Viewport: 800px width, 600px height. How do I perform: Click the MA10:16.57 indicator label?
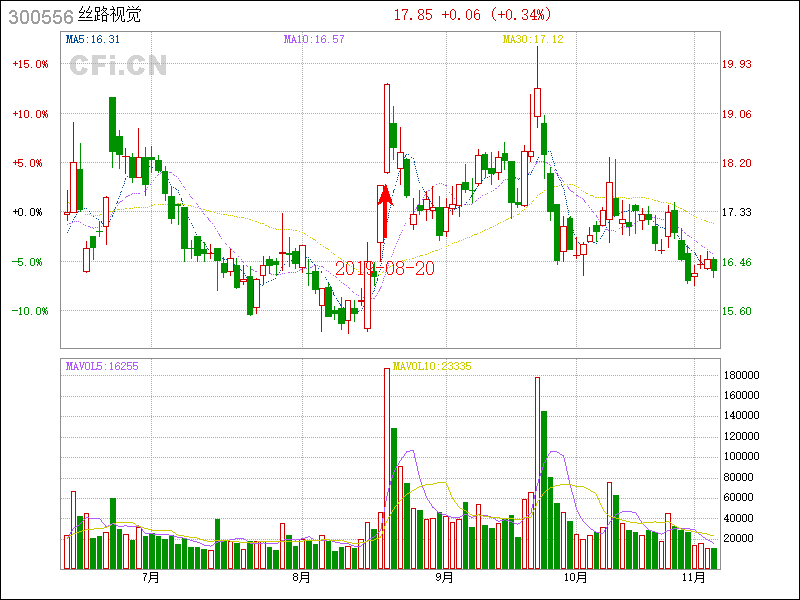pos(314,39)
